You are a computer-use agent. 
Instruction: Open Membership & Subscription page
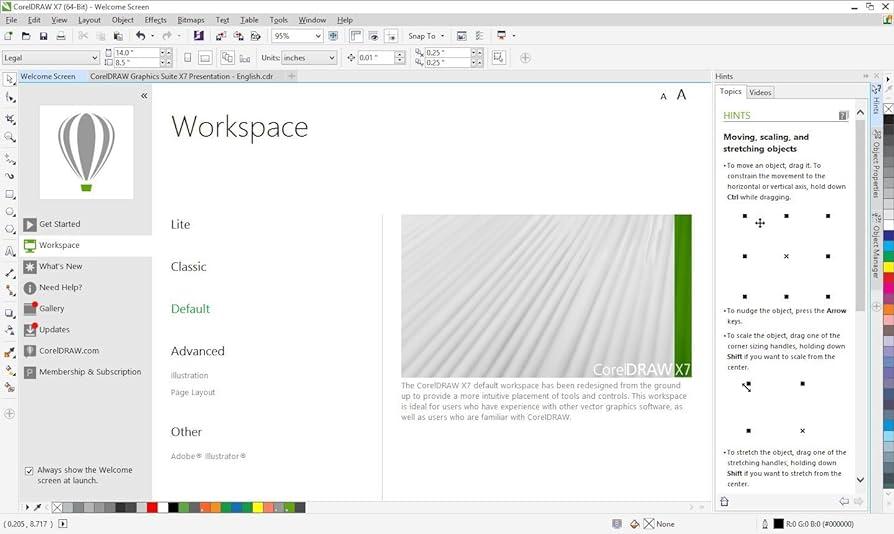pyautogui.click(x=86, y=372)
